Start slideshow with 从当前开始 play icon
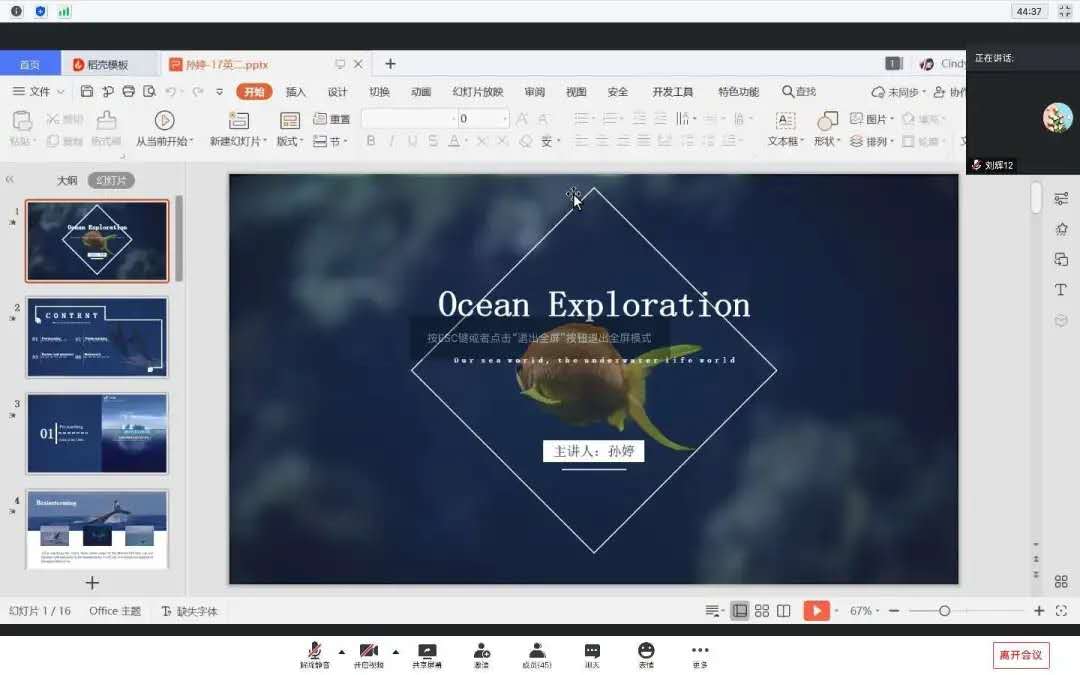This screenshot has width=1080, height=675. pos(164,121)
